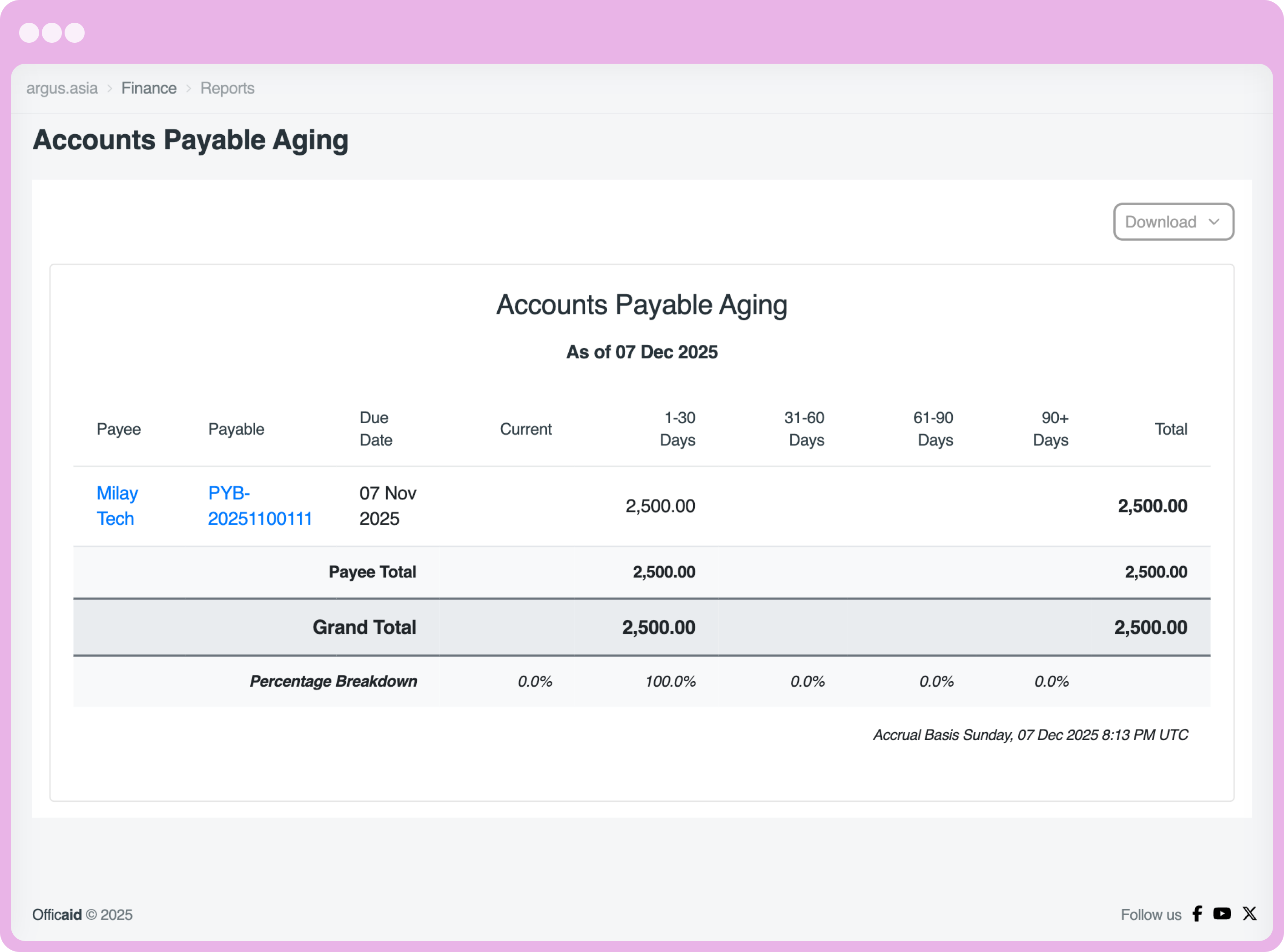Image resolution: width=1284 pixels, height=952 pixels.
Task: Click the Accounts Payable Aging page heading
Action: point(191,139)
